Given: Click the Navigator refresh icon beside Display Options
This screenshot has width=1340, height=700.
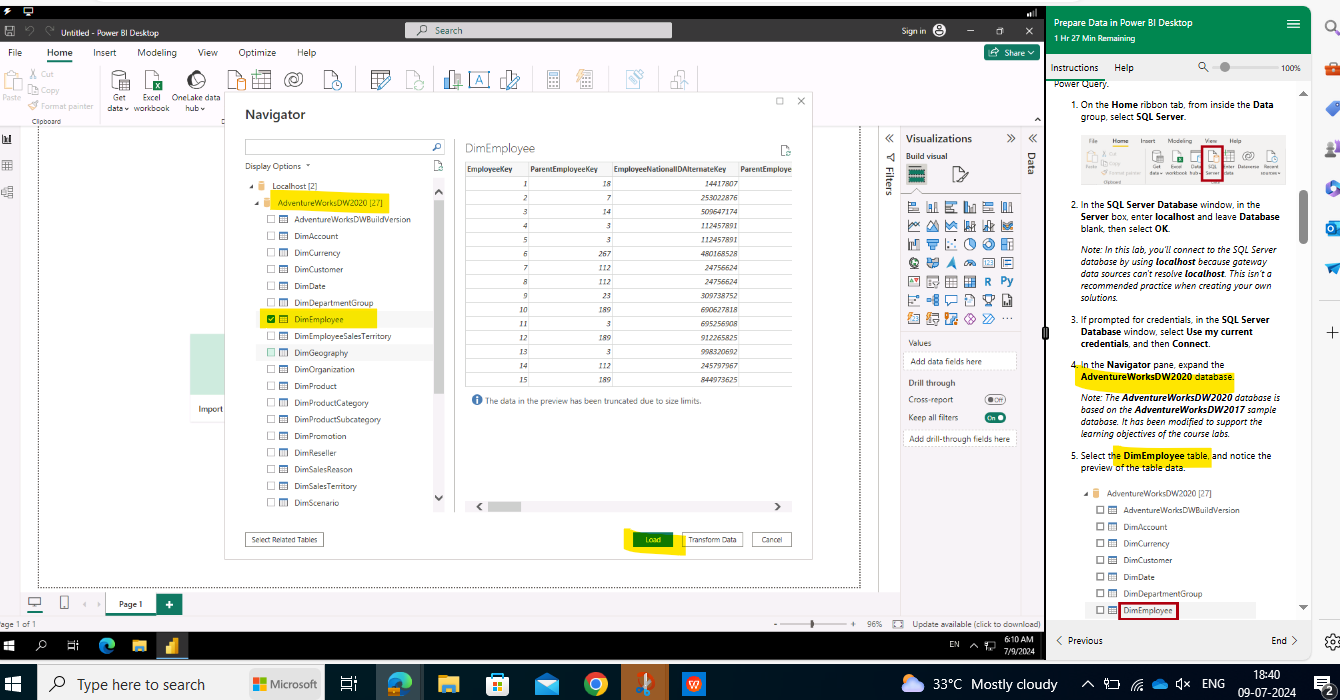Looking at the screenshot, I should [x=438, y=166].
